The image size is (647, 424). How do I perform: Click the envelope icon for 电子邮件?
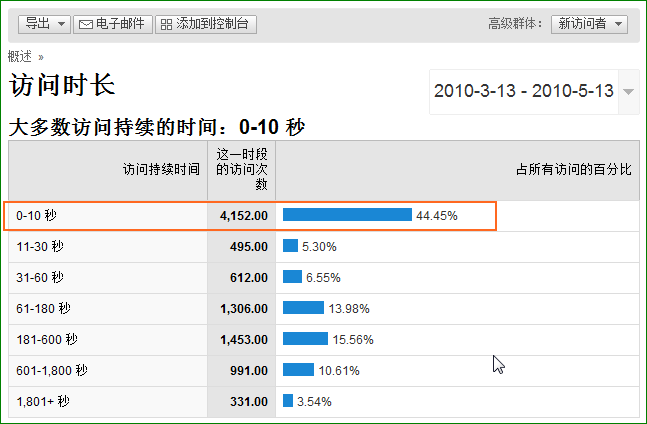pyautogui.click(x=86, y=24)
